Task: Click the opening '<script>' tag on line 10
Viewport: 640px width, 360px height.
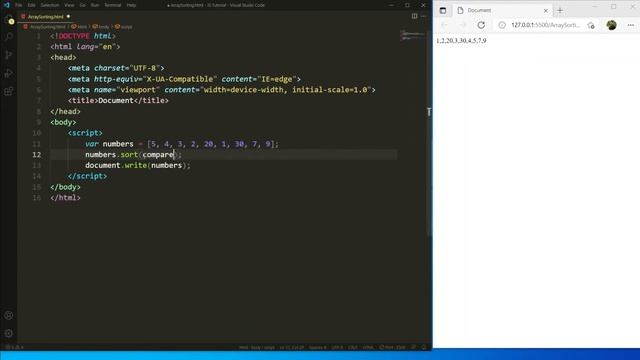Action: (x=85, y=133)
